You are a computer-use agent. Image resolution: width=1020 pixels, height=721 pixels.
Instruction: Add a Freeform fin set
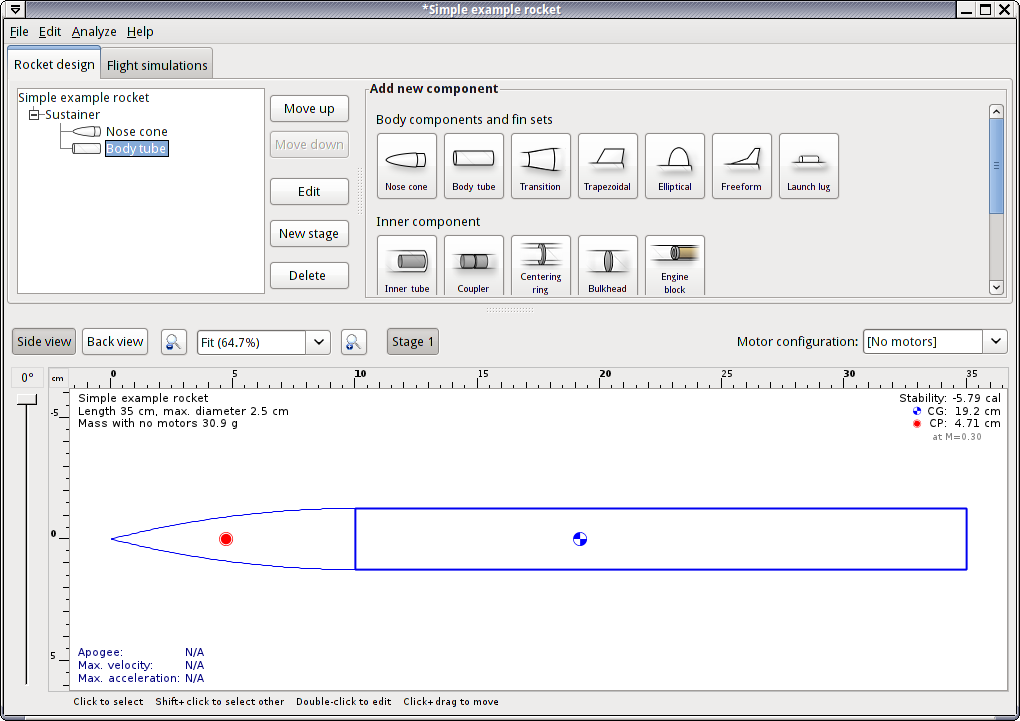[741, 166]
